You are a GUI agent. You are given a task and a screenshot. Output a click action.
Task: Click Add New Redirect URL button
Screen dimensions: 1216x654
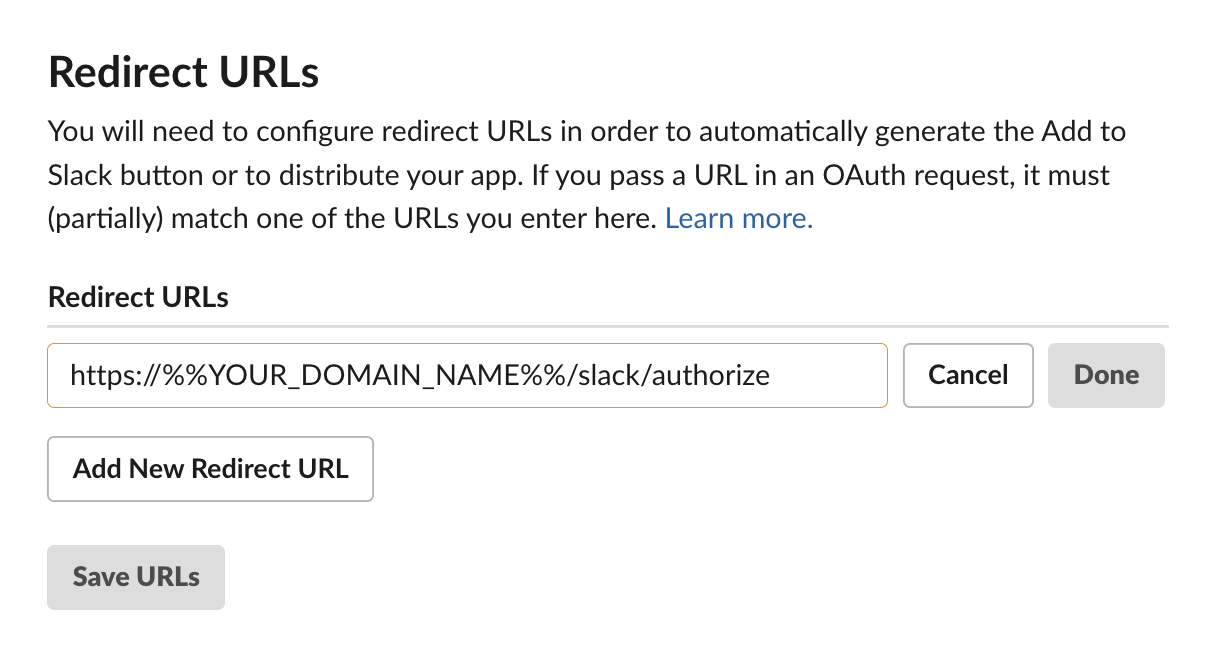point(210,468)
